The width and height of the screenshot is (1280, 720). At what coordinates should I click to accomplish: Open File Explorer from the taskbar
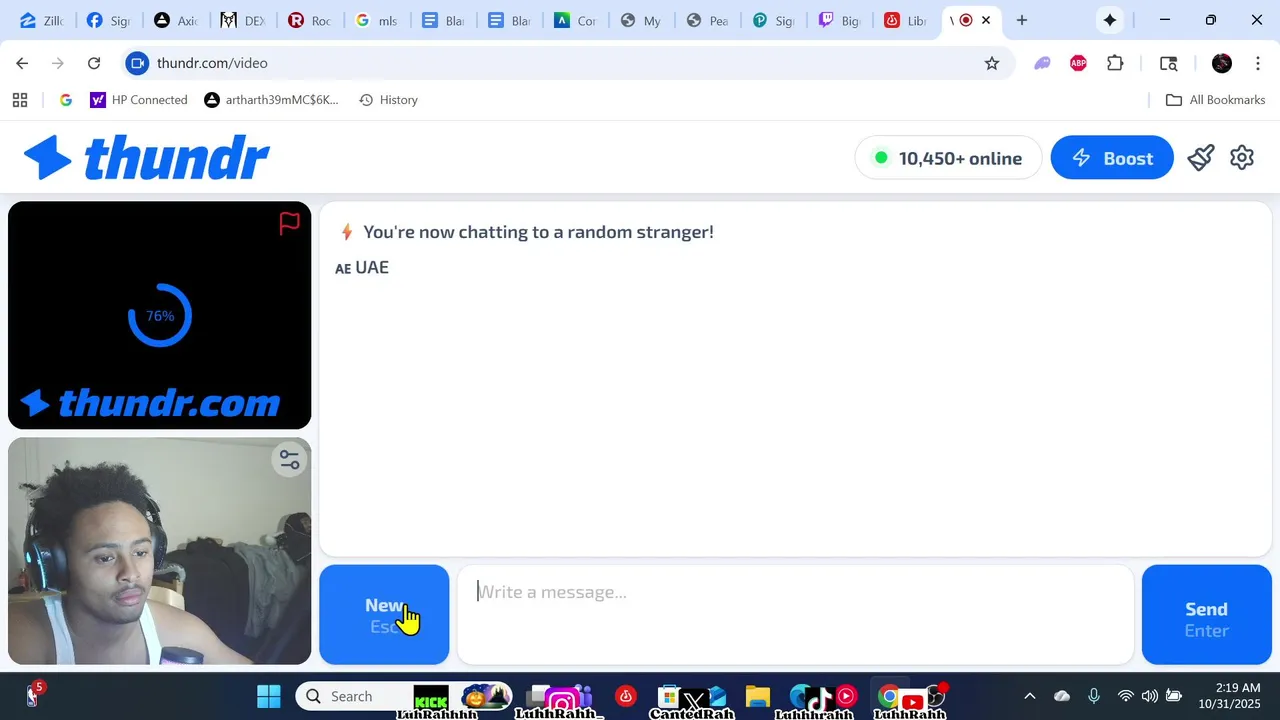coord(757,697)
